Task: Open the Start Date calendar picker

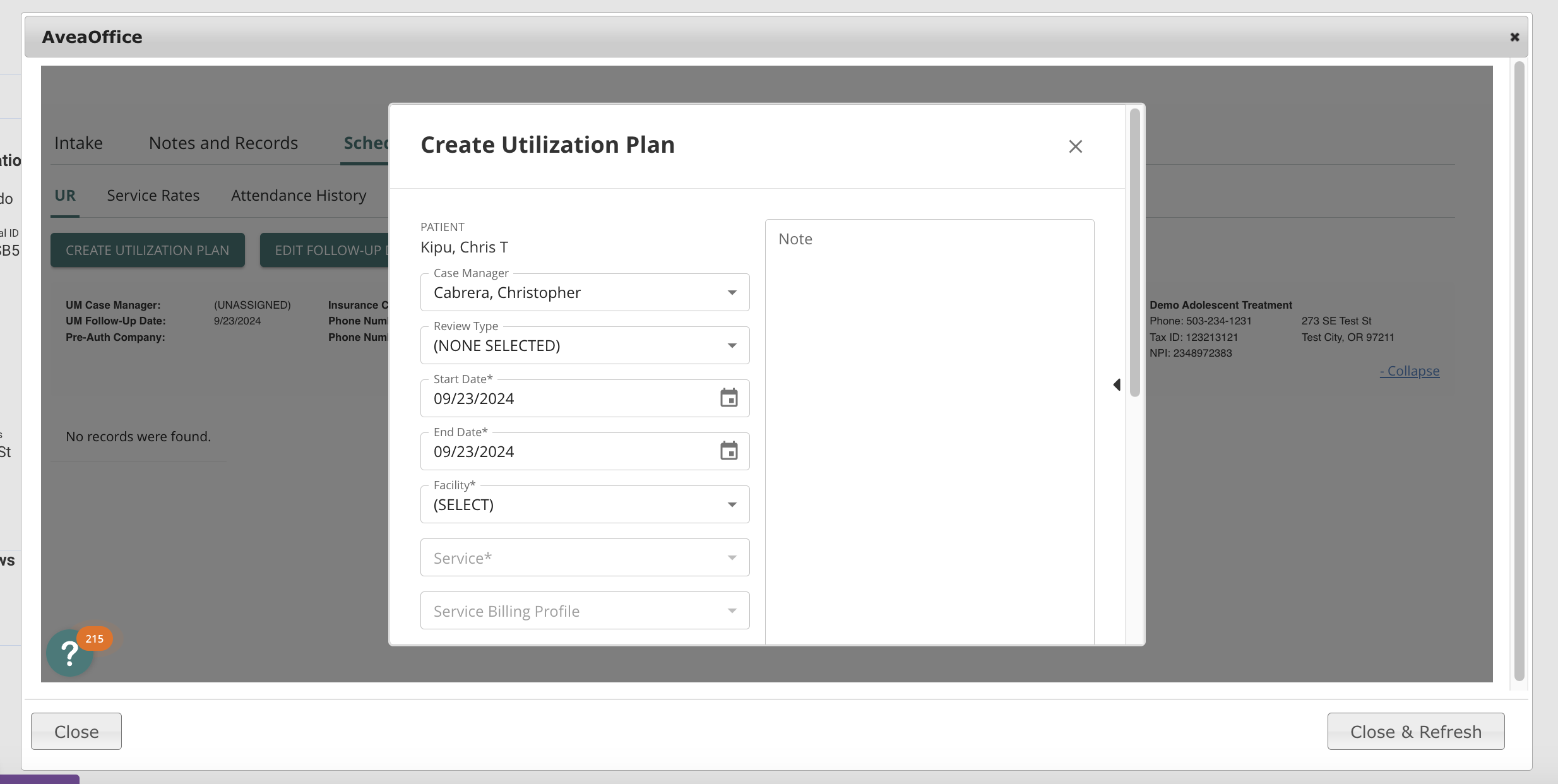Action: [727, 398]
